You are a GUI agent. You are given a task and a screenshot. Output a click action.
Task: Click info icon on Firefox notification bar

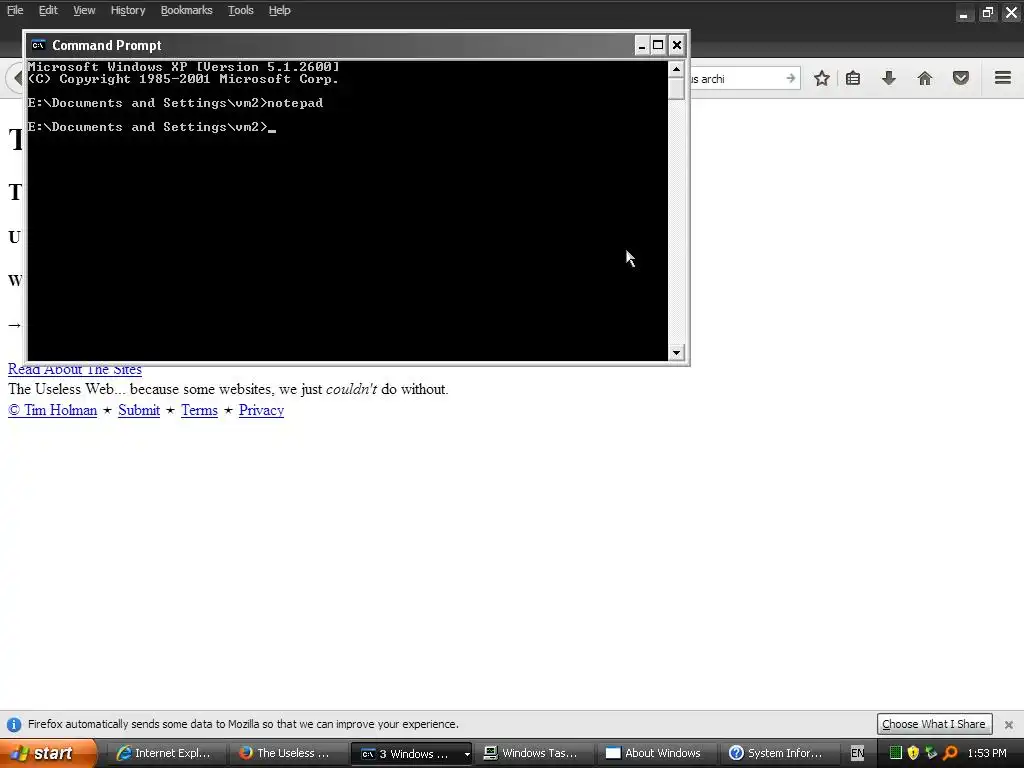(14, 725)
